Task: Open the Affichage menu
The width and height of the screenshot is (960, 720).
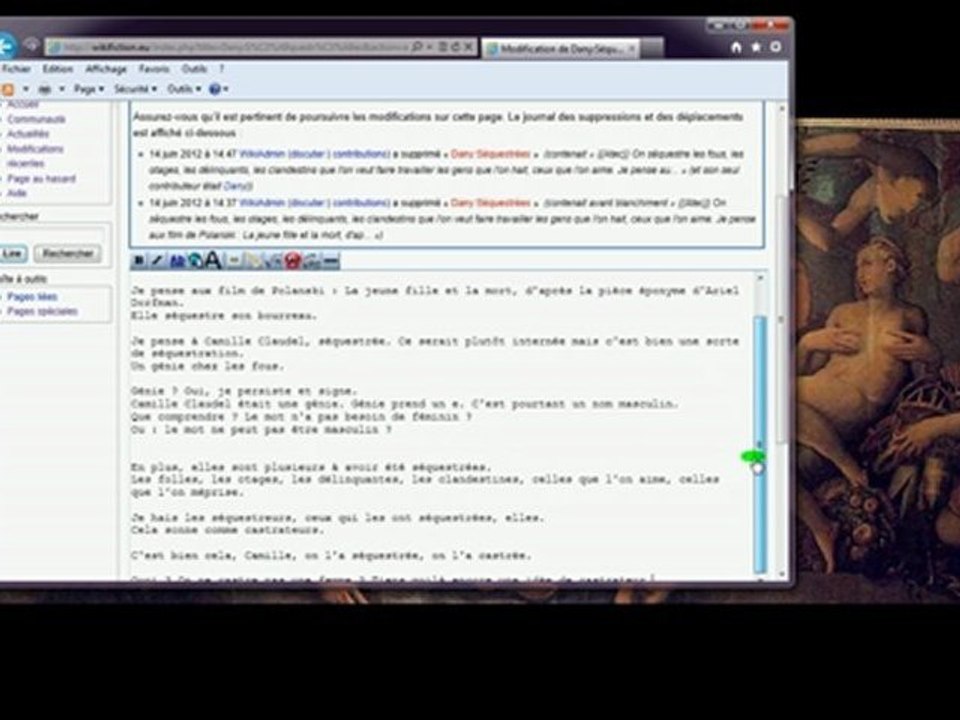Action: point(106,69)
